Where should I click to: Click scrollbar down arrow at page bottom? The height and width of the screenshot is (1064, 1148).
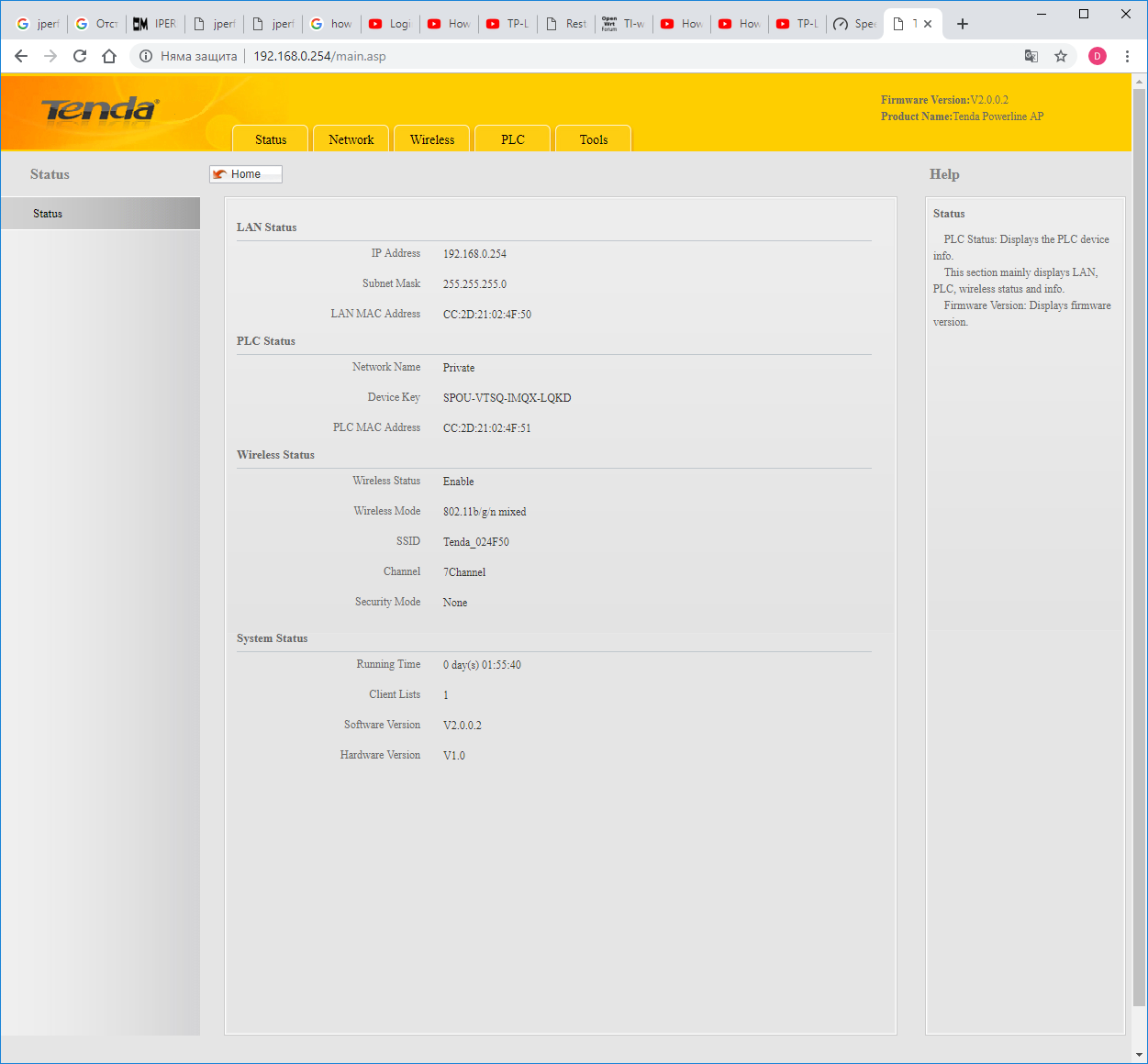tap(1139, 1055)
